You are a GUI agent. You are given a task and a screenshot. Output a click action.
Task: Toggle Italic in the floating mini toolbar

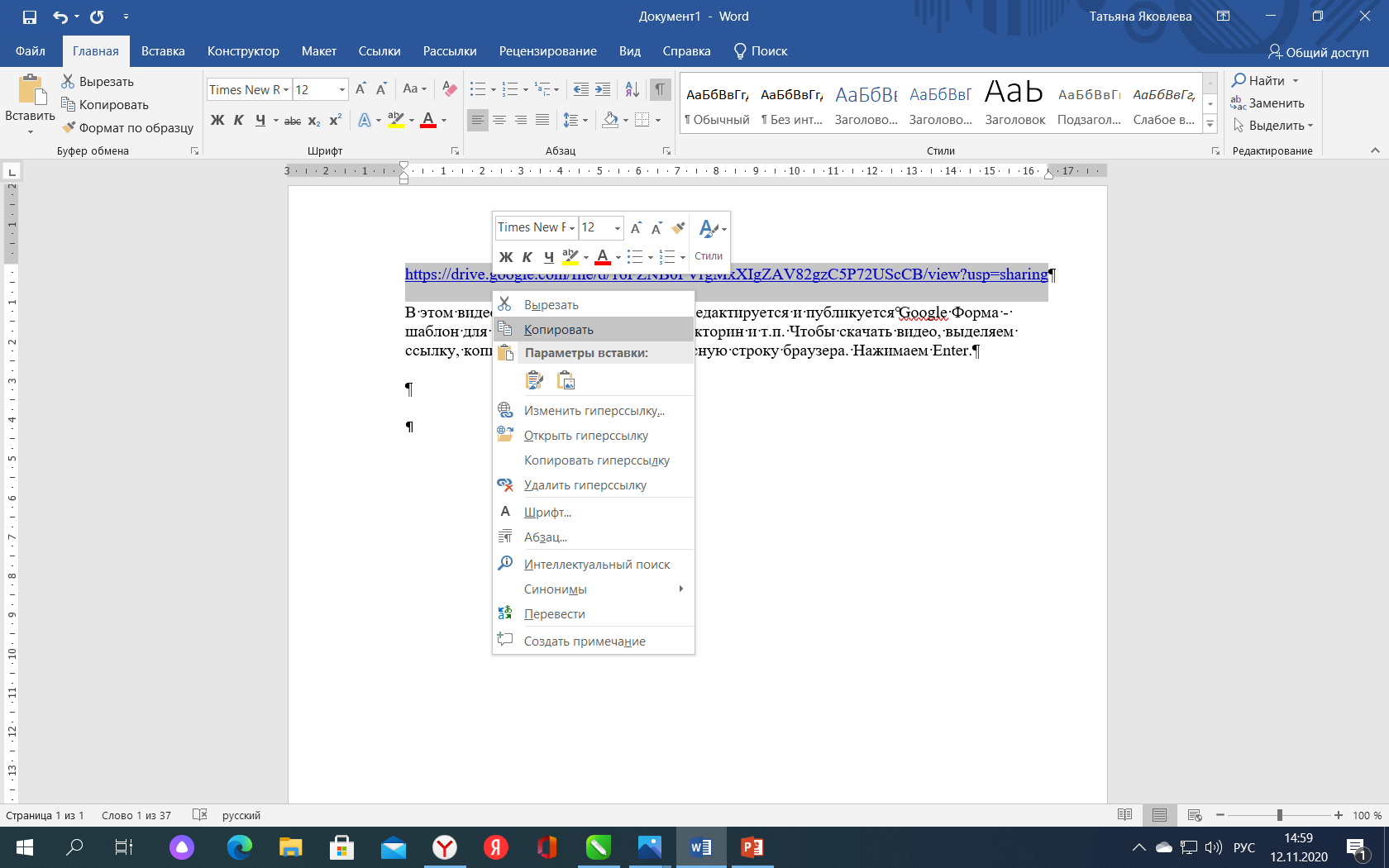point(527,257)
